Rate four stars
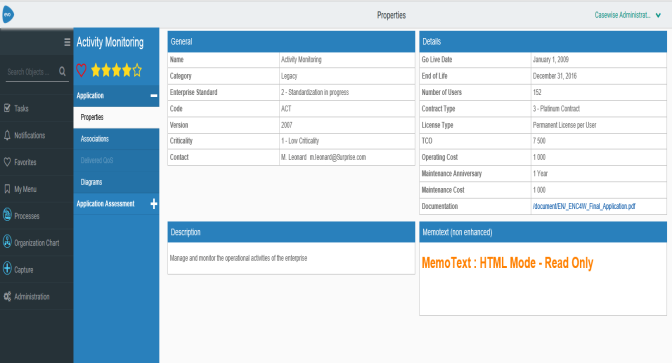 (126, 70)
